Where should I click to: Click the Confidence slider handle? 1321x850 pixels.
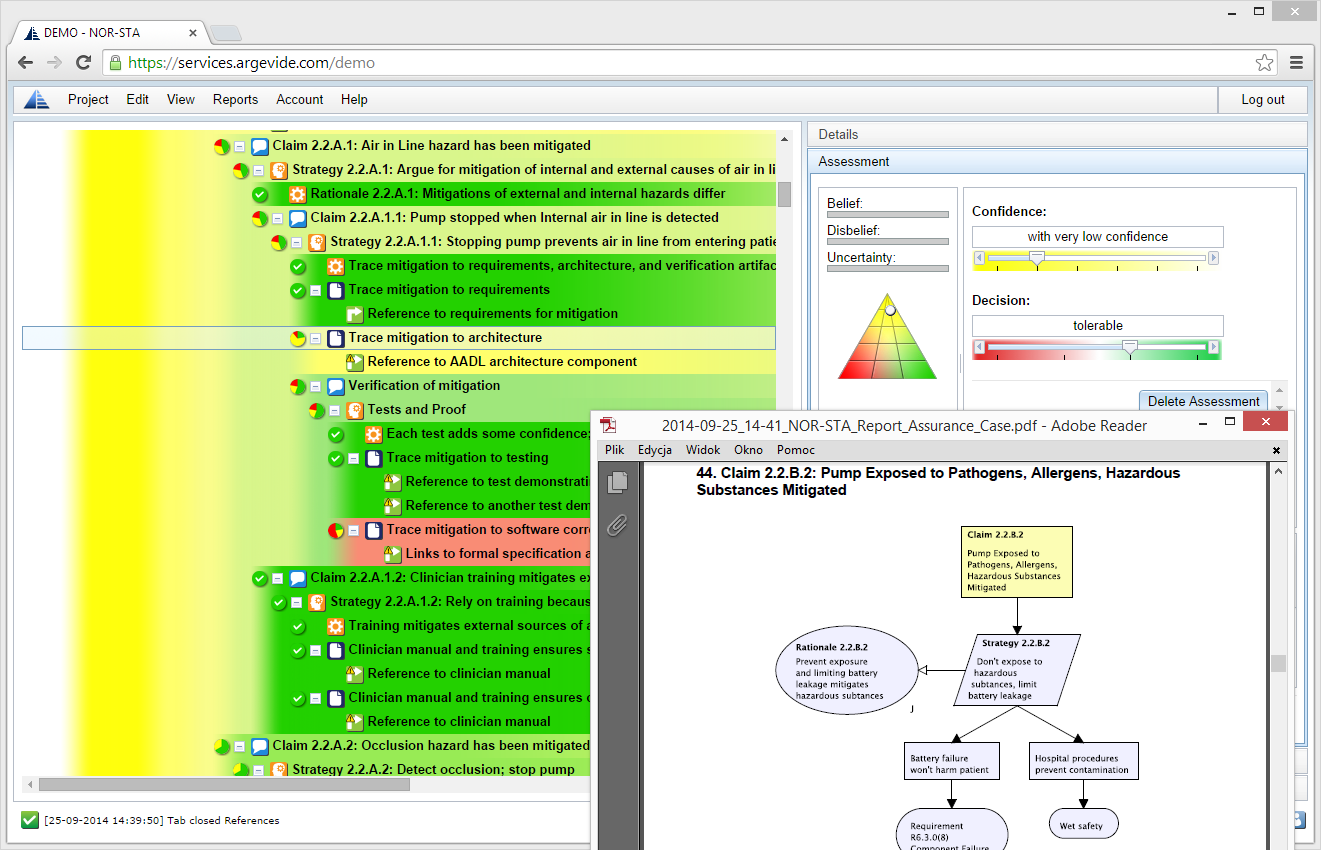point(1038,258)
